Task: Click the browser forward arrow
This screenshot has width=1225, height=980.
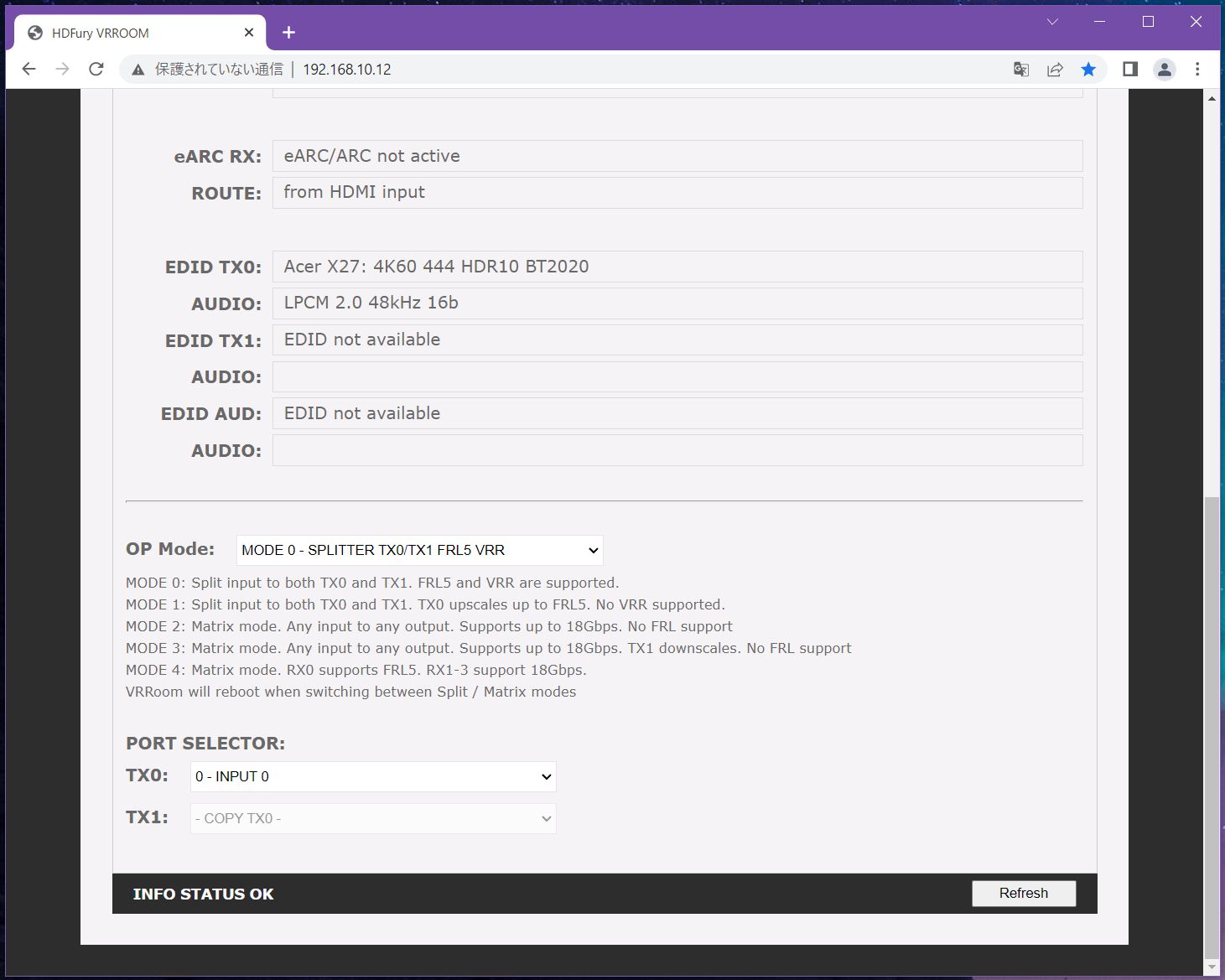Action: (x=63, y=69)
